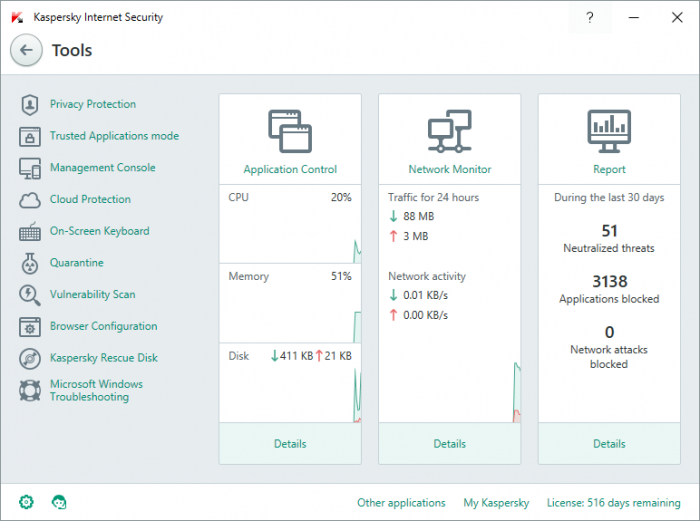This screenshot has width=700, height=521.
Task: Click the Network Monitor computers icon
Action: (450, 131)
